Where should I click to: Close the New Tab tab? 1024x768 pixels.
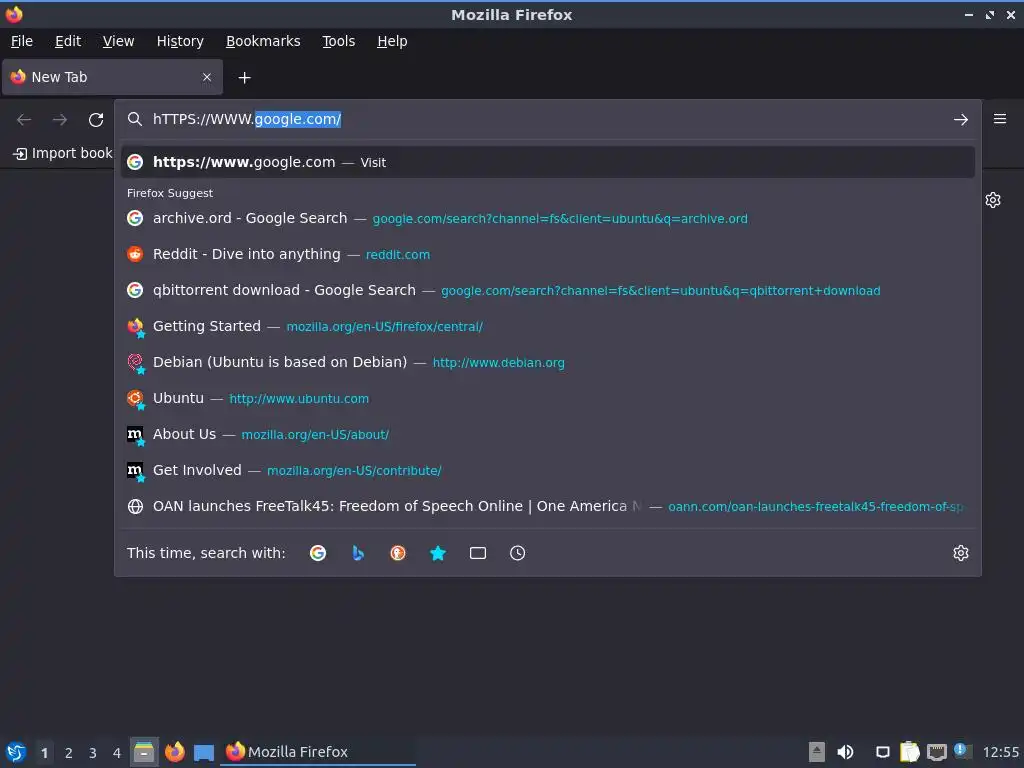pyautogui.click(x=207, y=77)
